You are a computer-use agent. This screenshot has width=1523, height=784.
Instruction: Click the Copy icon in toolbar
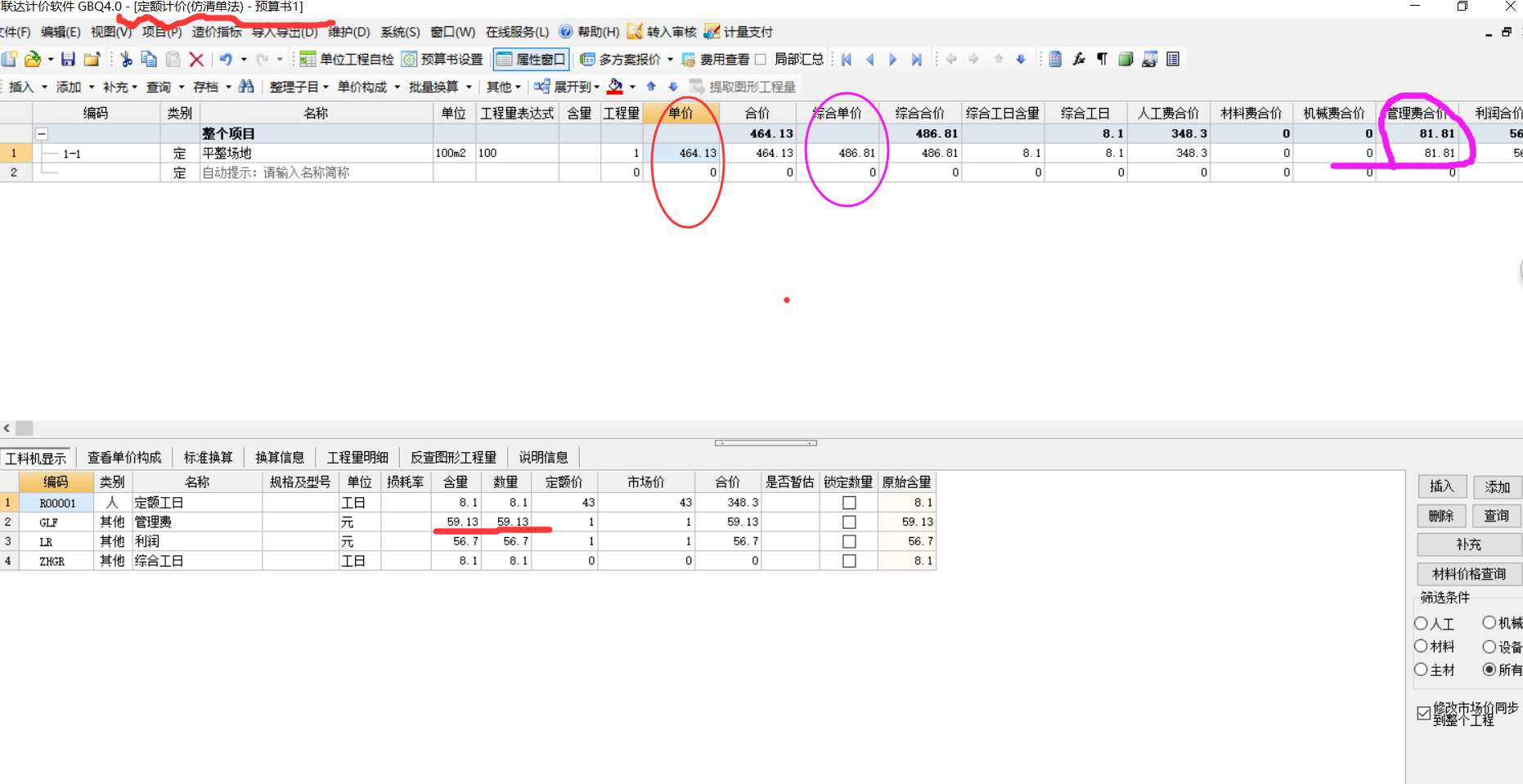[x=149, y=59]
